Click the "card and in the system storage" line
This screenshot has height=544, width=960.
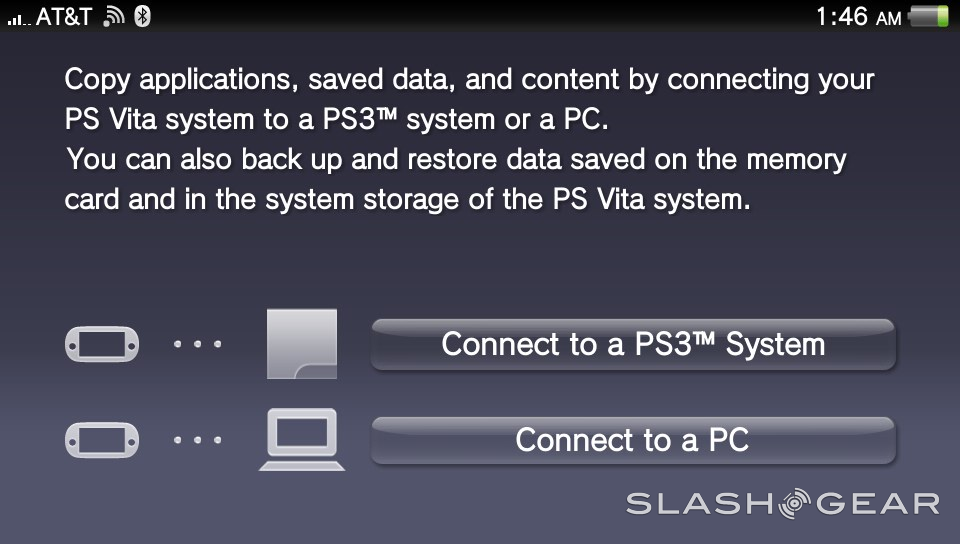pyautogui.click(x=406, y=199)
